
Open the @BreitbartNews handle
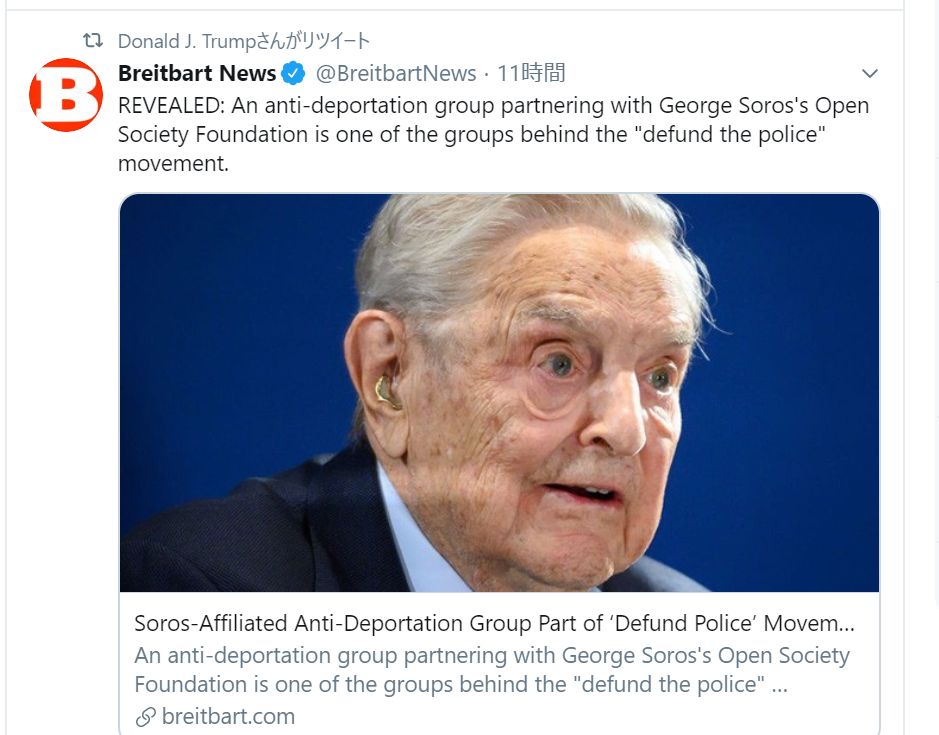click(396, 73)
